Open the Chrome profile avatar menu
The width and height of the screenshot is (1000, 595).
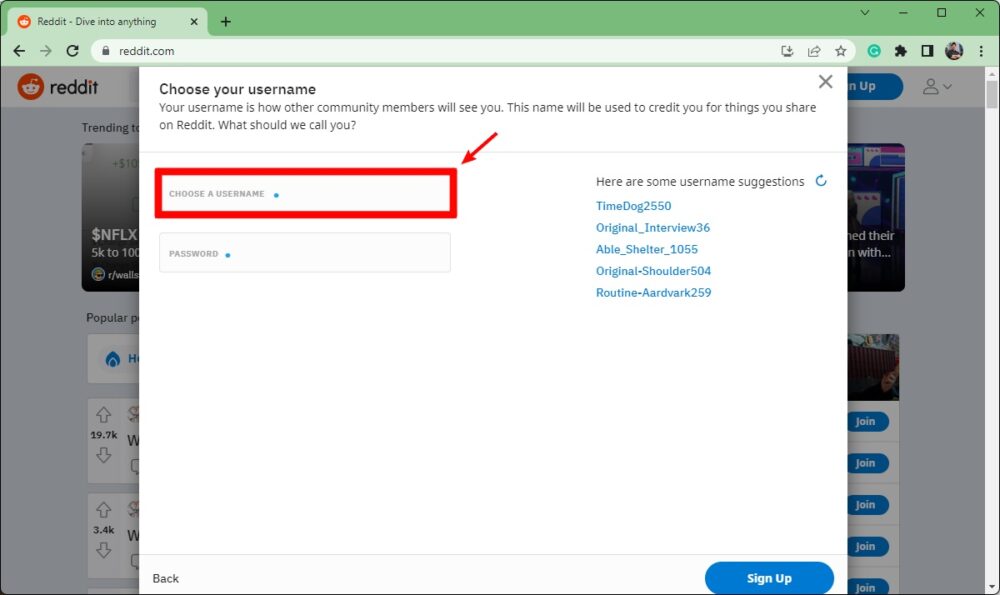pos(954,50)
